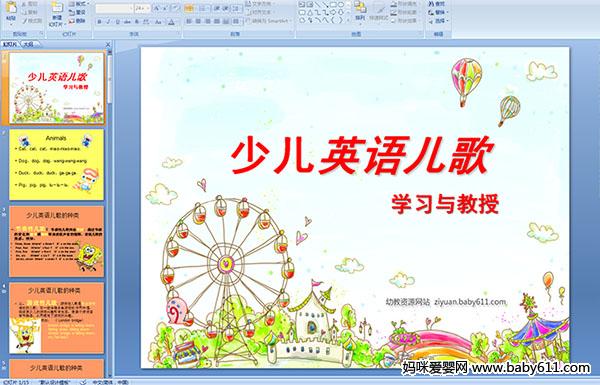Open the Arrange 排列 menu icon

[360, 7]
